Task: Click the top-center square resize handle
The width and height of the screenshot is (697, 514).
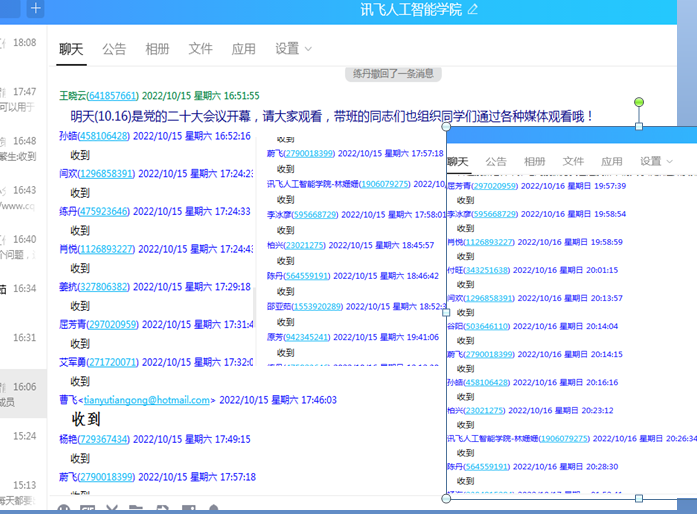Action: (639, 126)
